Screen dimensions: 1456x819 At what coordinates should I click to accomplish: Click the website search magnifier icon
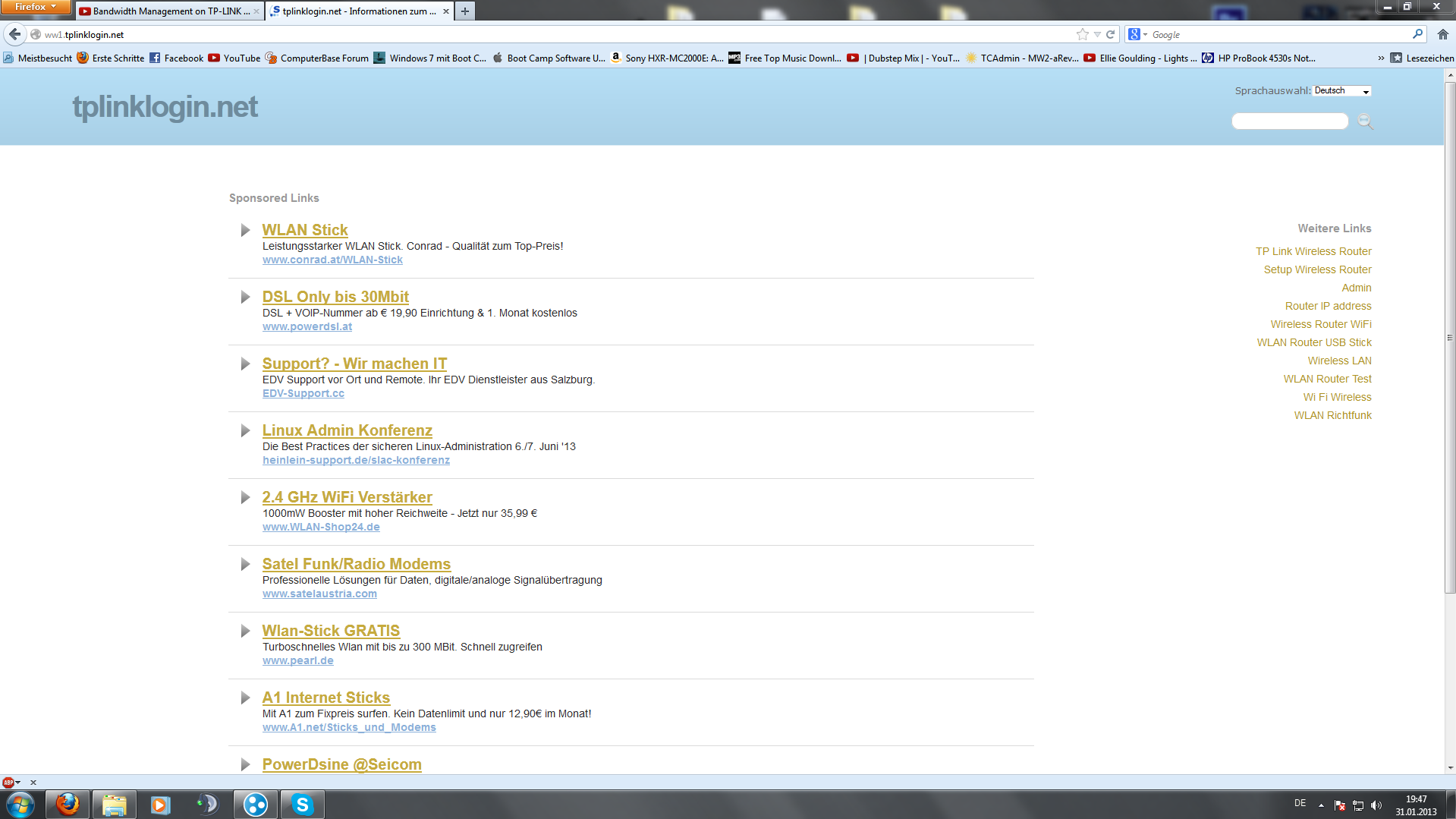(1365, 121)
